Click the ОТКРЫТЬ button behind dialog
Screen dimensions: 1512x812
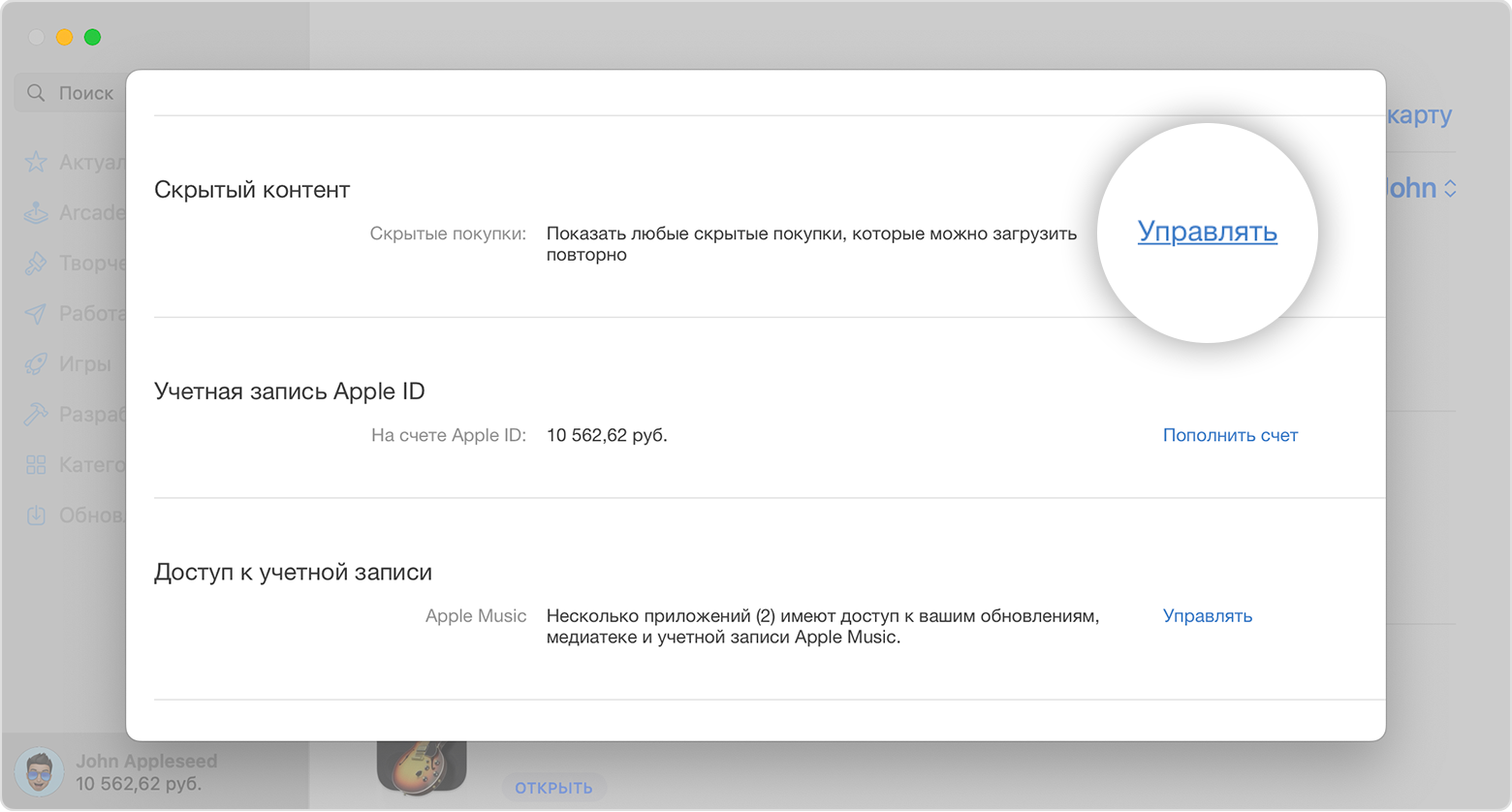[553, 788]
